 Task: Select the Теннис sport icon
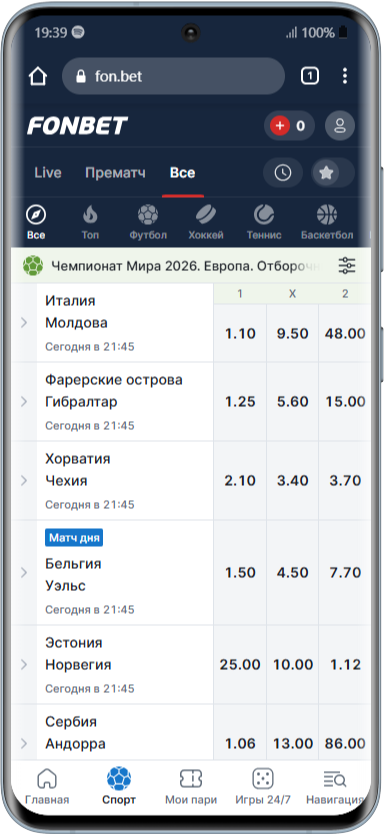[264, 222]
